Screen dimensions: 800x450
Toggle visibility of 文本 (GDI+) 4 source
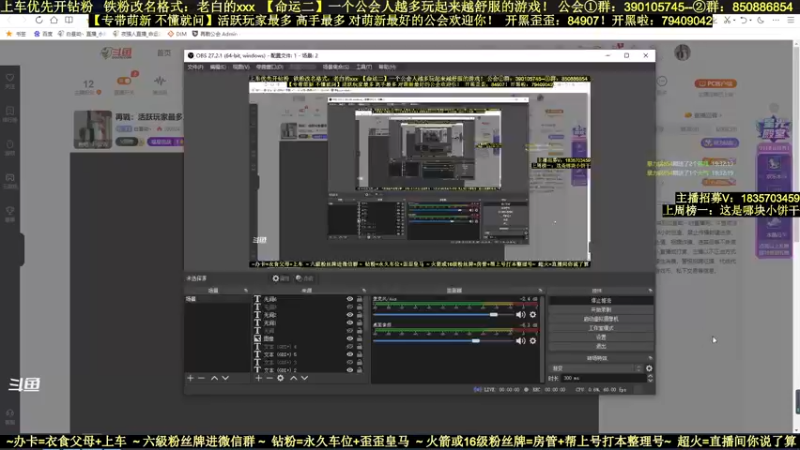[350, 346]
